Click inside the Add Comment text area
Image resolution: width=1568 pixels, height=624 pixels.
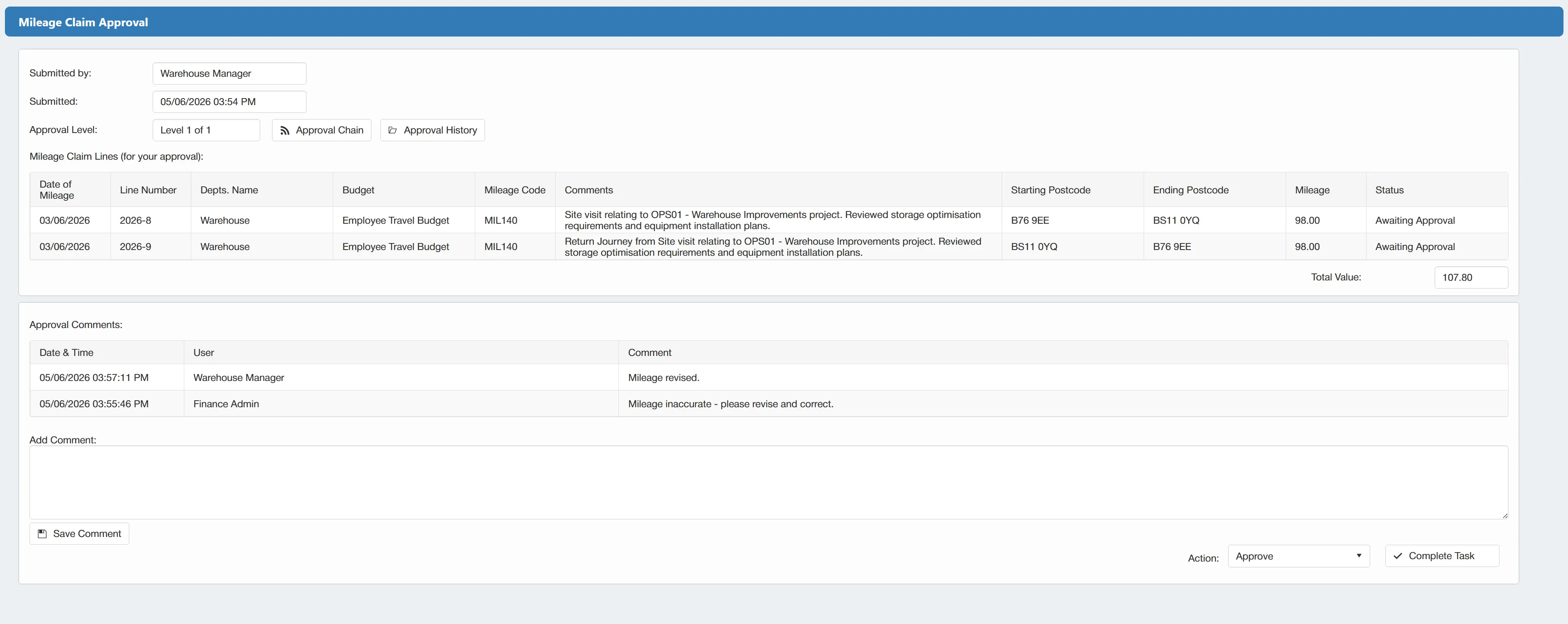(x=769, y=482)
